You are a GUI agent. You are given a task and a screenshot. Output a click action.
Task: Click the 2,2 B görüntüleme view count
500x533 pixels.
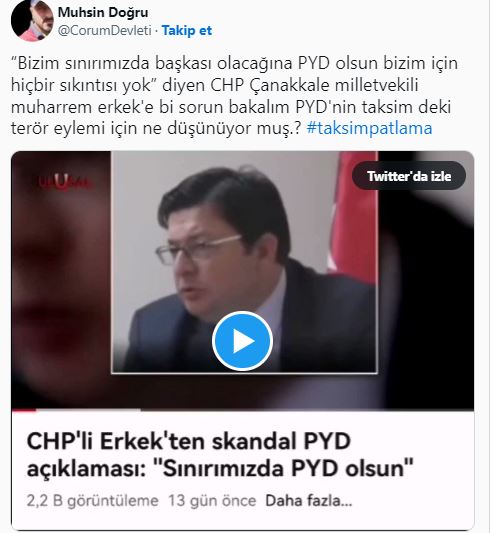(92, 501)
